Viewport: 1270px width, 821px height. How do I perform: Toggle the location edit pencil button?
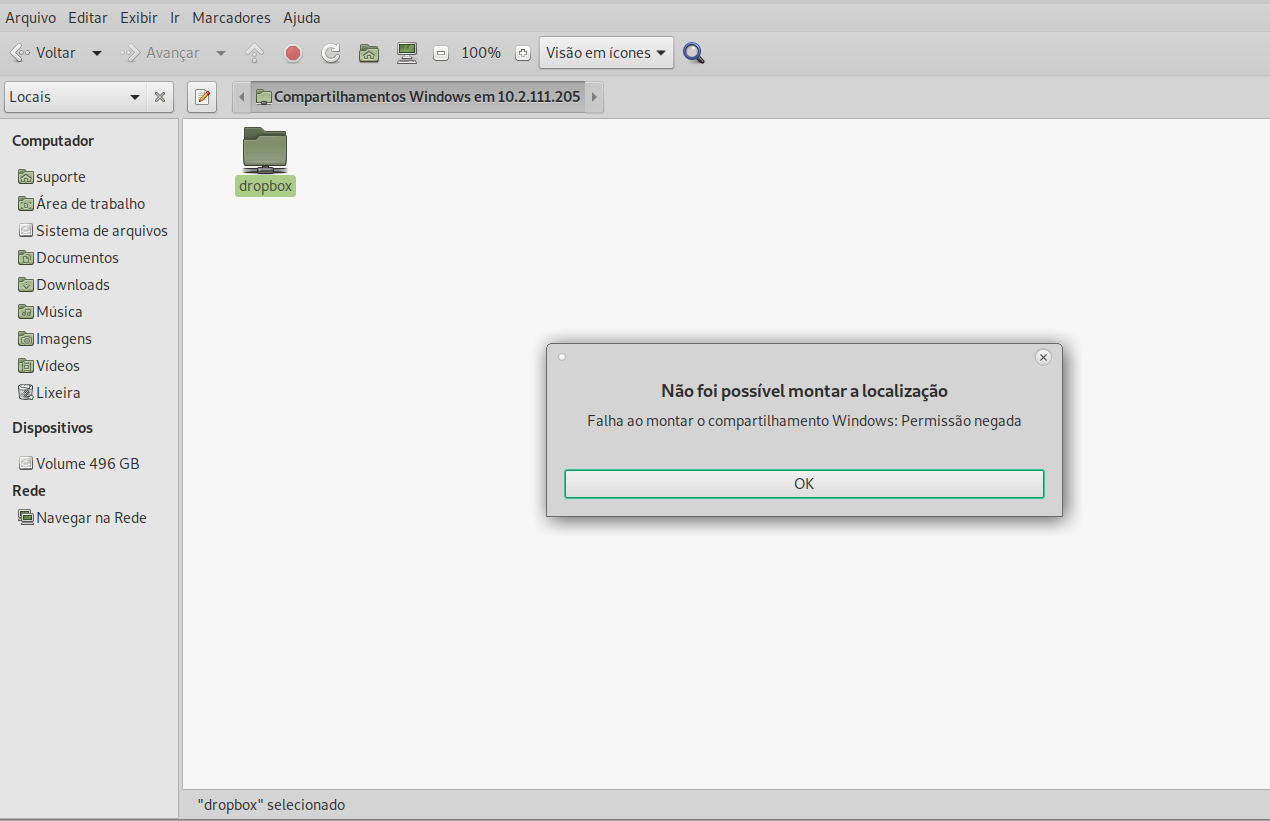203,97
